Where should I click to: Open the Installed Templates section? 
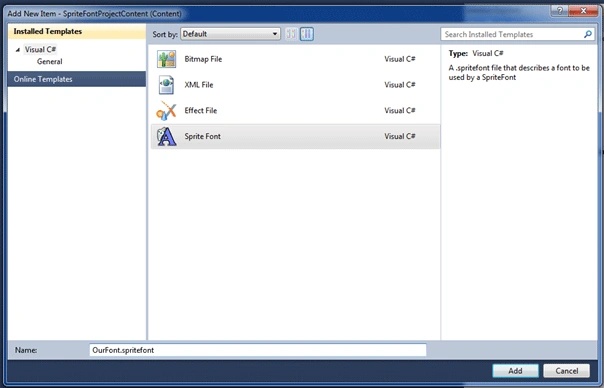click(77, 31)
